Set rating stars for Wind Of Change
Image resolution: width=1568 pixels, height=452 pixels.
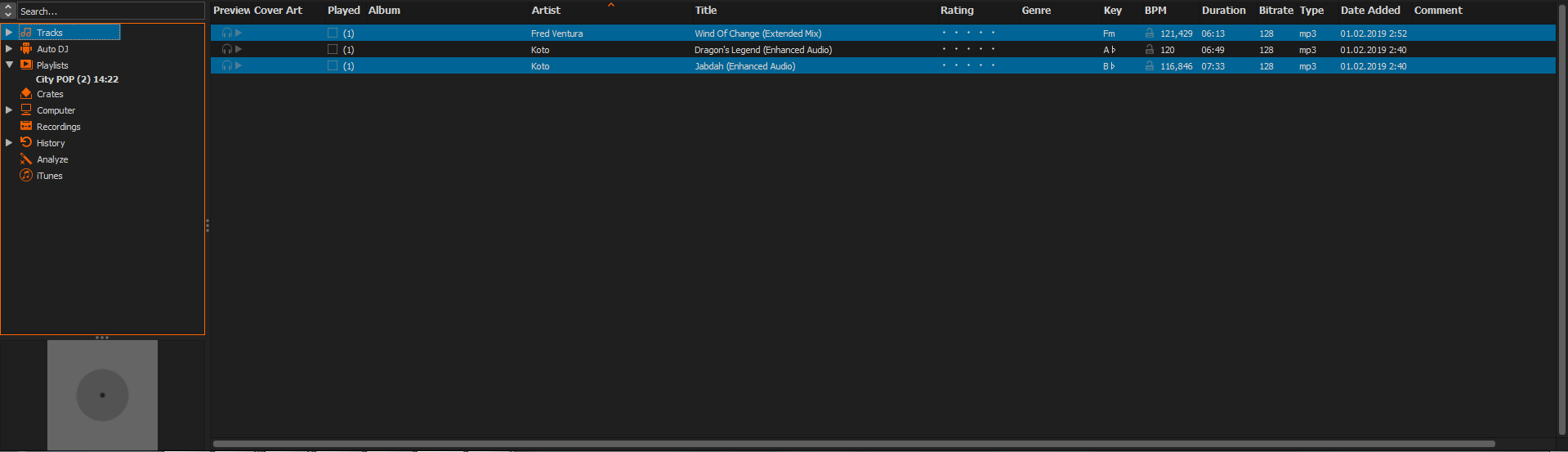[x=968, y=34]
